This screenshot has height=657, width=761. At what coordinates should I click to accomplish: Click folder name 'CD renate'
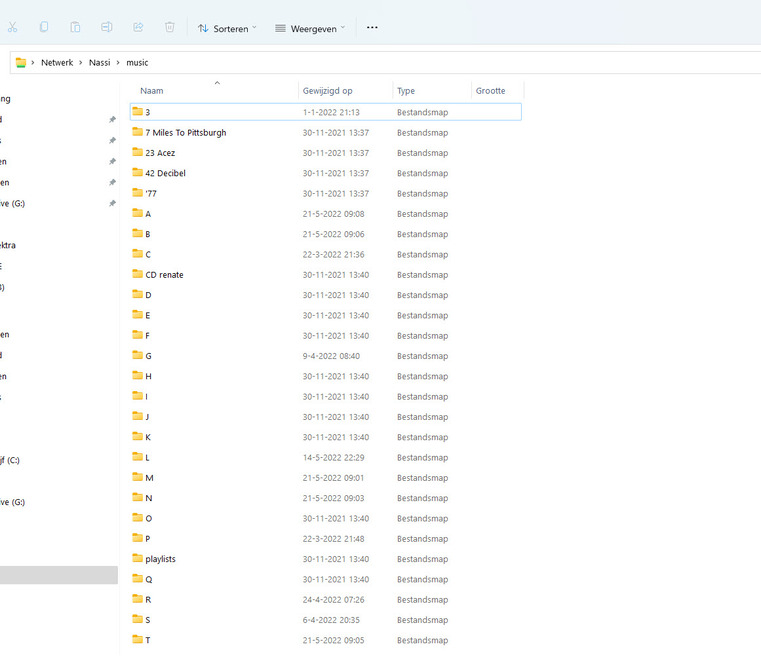pyautogui.click(x=165, y=275)
